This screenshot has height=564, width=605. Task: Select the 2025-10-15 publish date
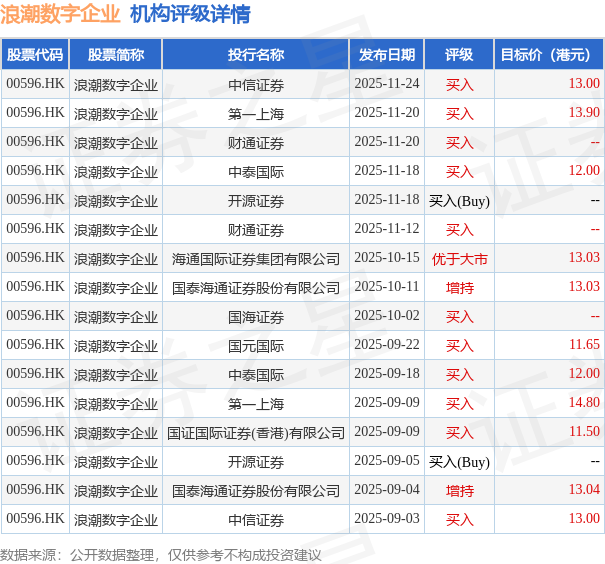387,258
